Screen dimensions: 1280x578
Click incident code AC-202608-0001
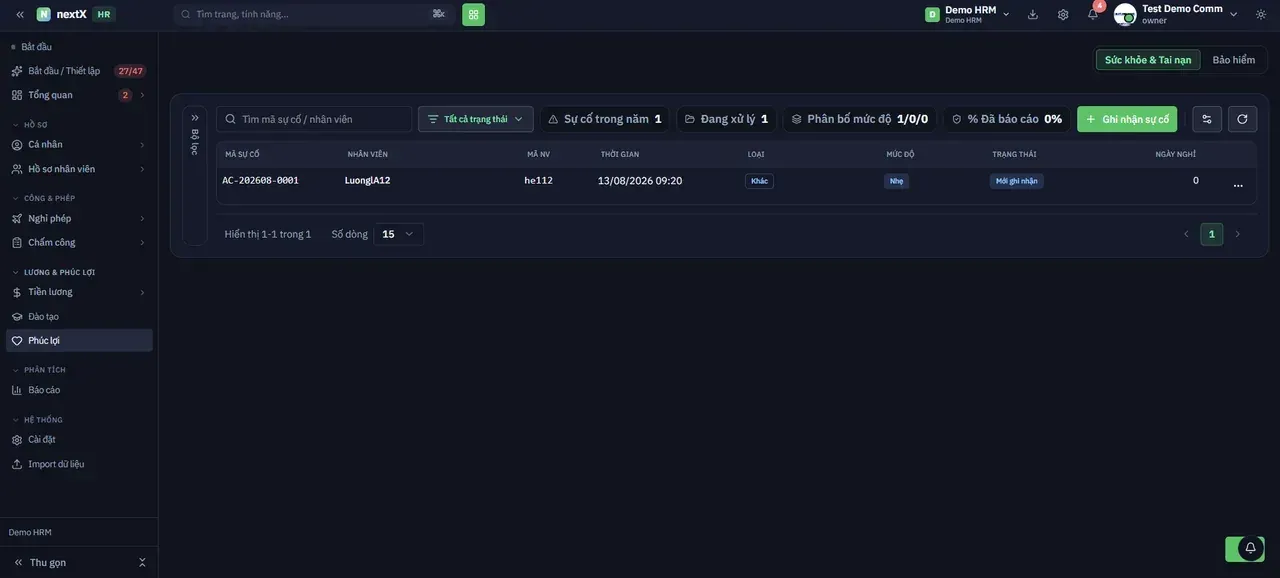(x=260, y=181)
